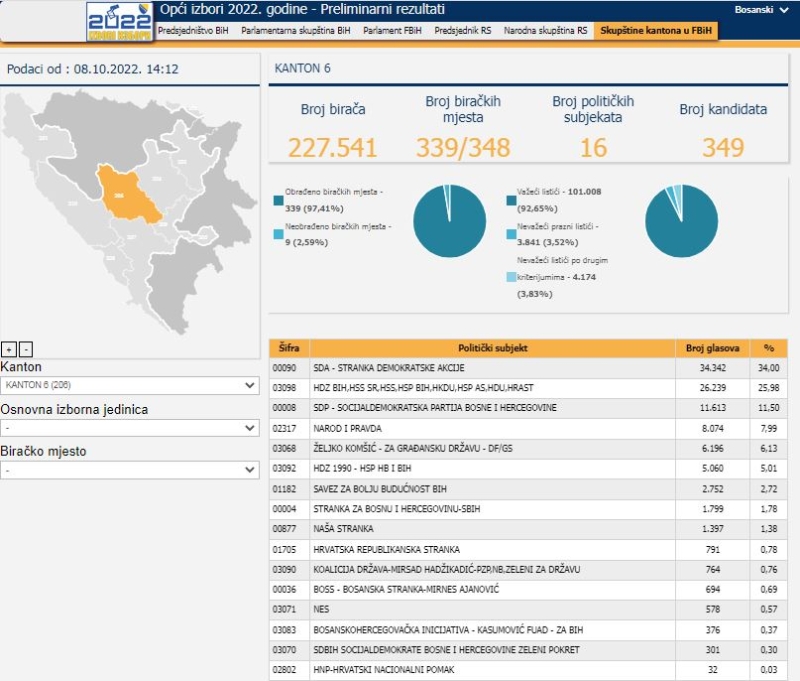Switch to Predsjedništvo BiH tab
The image size is (800, 681).
point(194,31)
